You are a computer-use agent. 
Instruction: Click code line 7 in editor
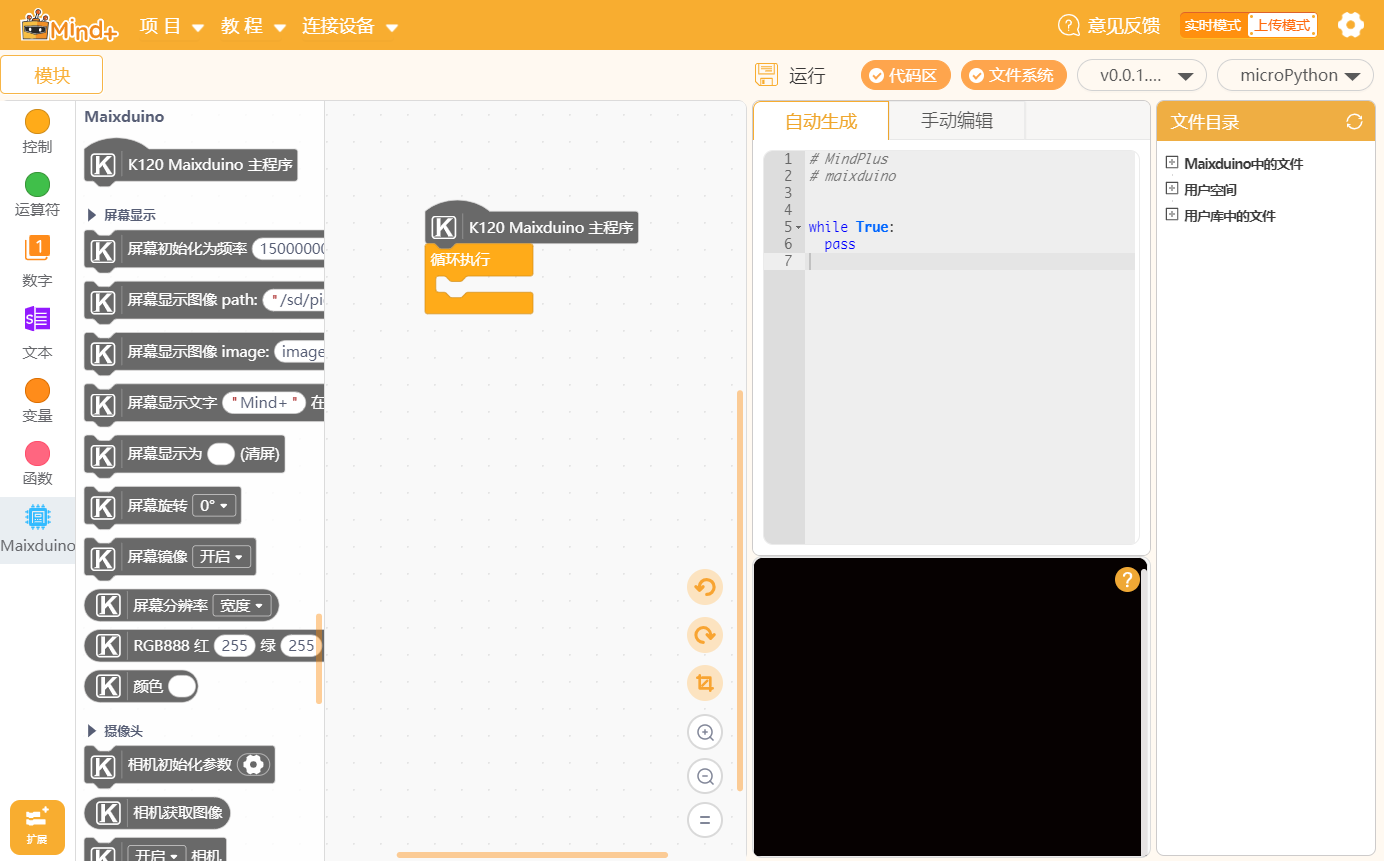[970, 261]
